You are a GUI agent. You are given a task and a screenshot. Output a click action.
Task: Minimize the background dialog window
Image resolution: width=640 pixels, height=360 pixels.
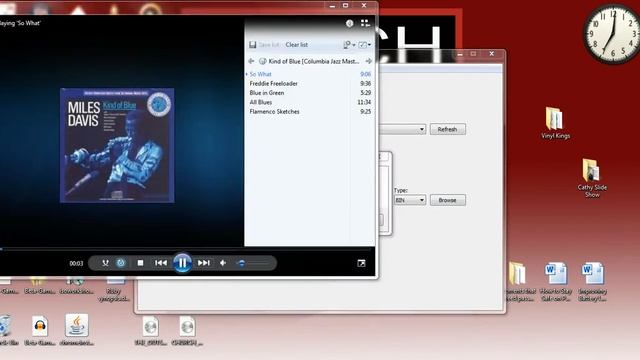(x=460, y=54)
